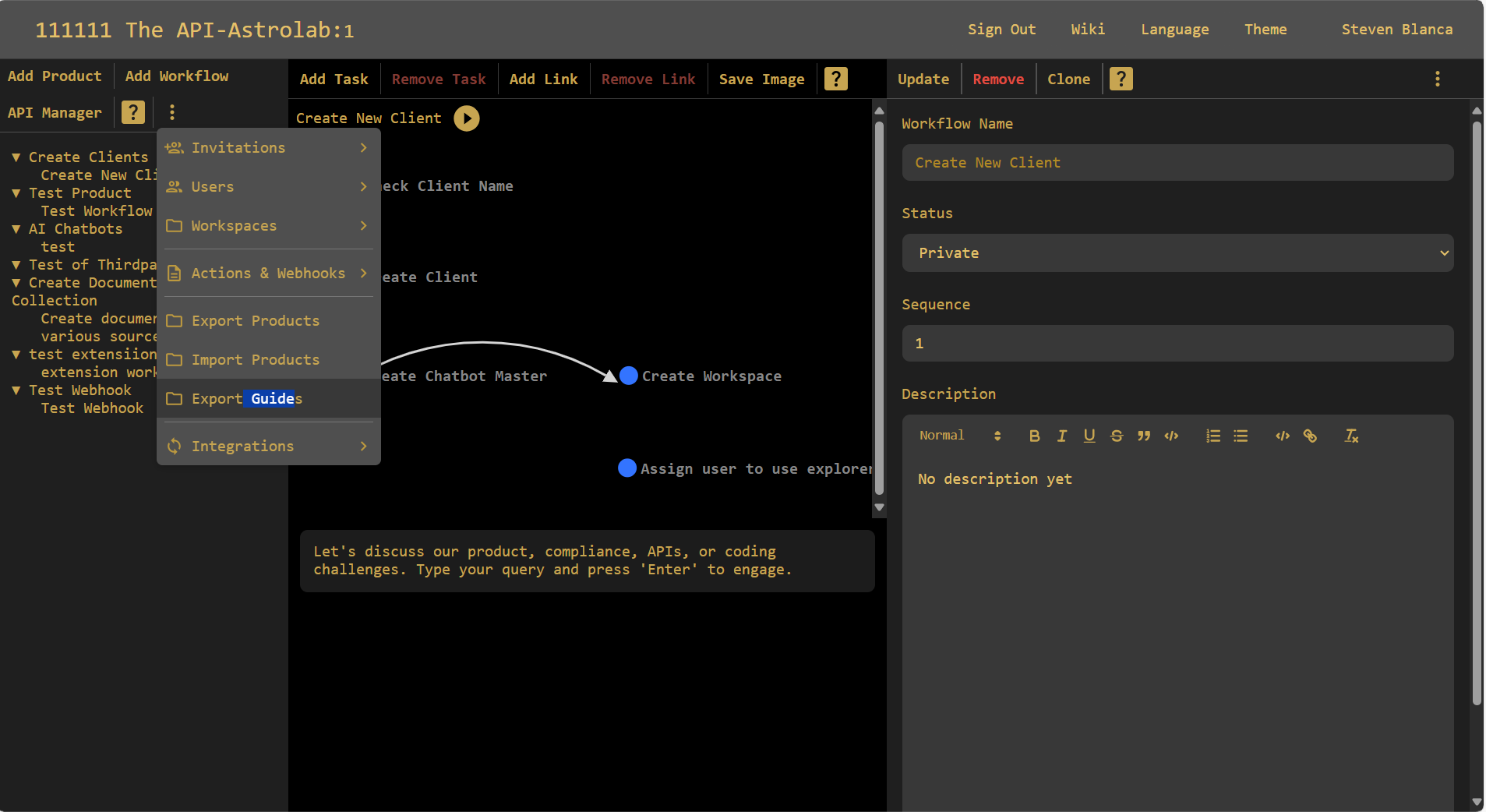Apply bold formatting in the description editor
Viewport: 1486px width, 812px height.
1034,436
